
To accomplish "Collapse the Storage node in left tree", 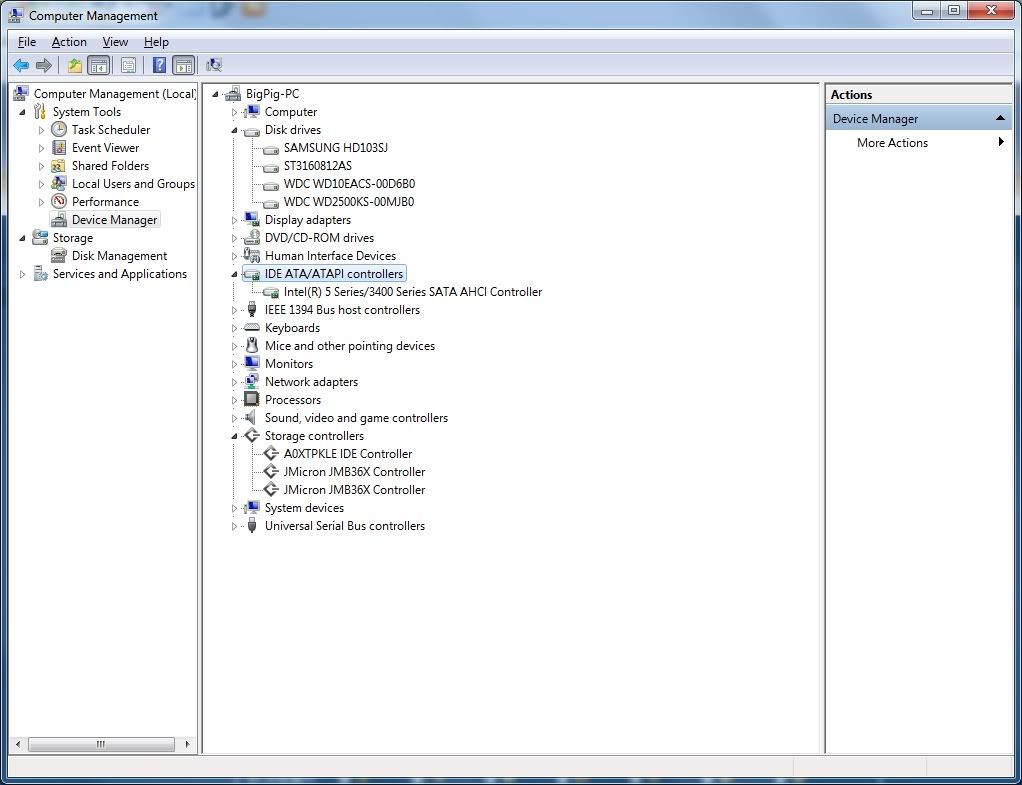I will click(x=23, y=238).
